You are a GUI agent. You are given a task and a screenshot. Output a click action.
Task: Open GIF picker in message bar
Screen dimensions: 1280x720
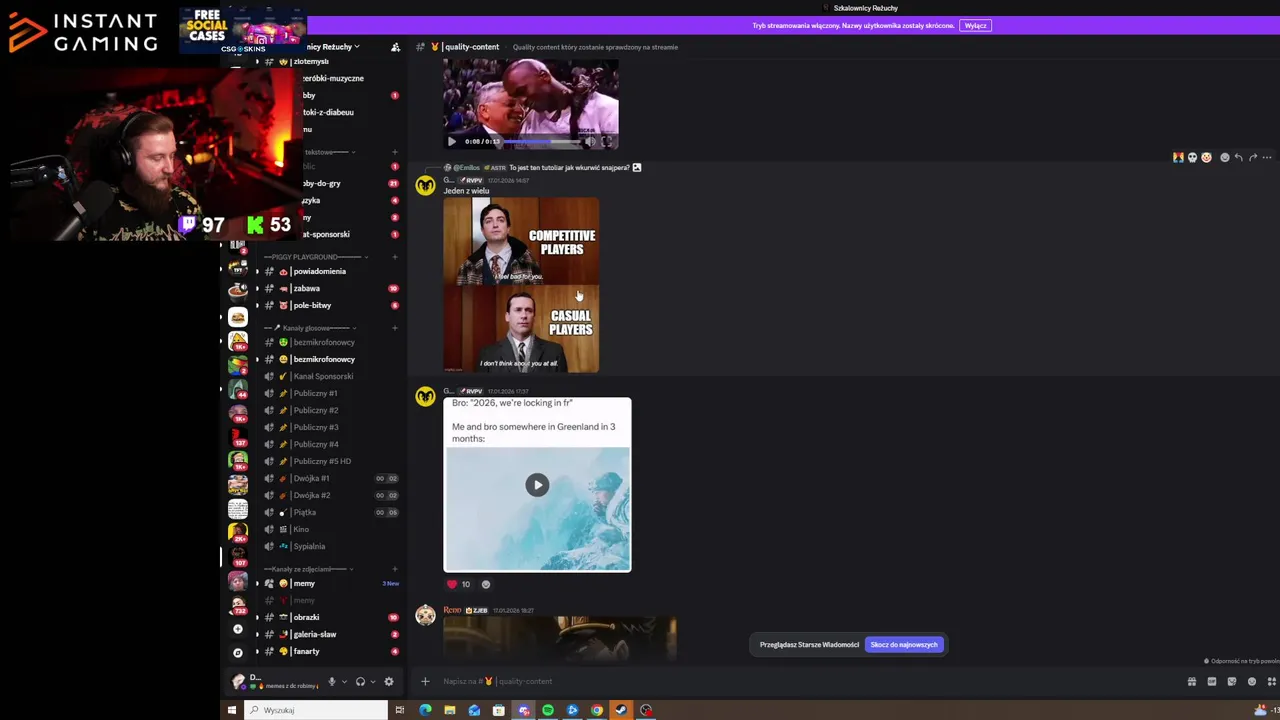pyautogui.click(x=1212, y=681)
